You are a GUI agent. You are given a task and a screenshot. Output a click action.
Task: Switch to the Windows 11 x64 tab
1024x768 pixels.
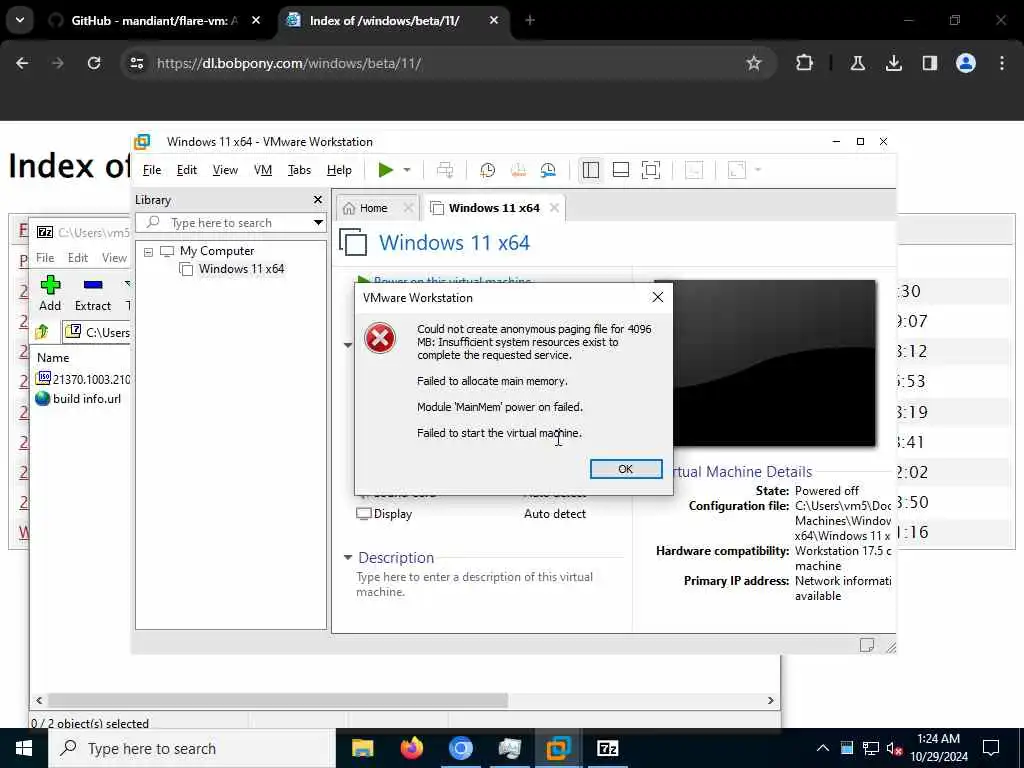(x=494, y=208)
